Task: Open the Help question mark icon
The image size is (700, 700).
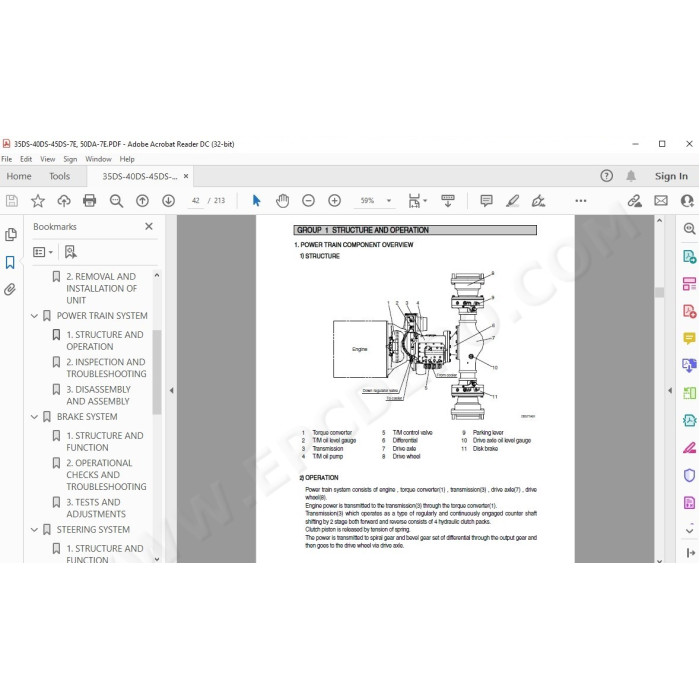Action: (606, 176)
